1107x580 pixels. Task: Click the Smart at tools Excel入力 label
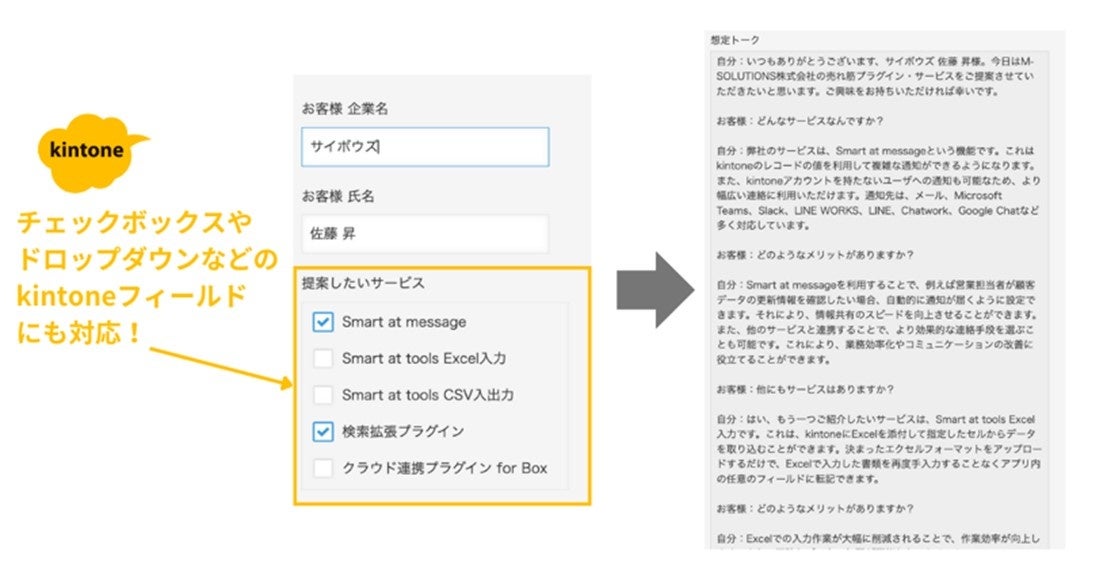424,358
